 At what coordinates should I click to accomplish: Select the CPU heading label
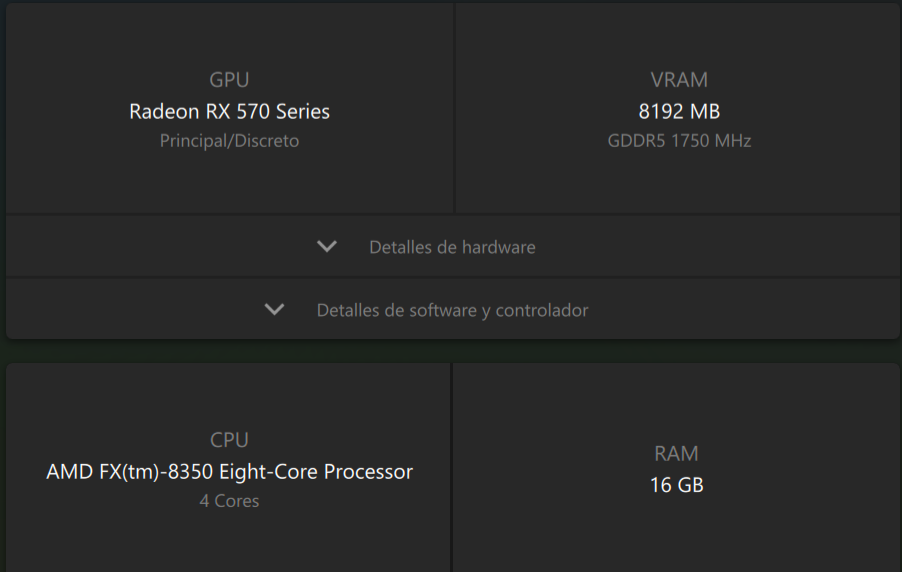[229, 440]
